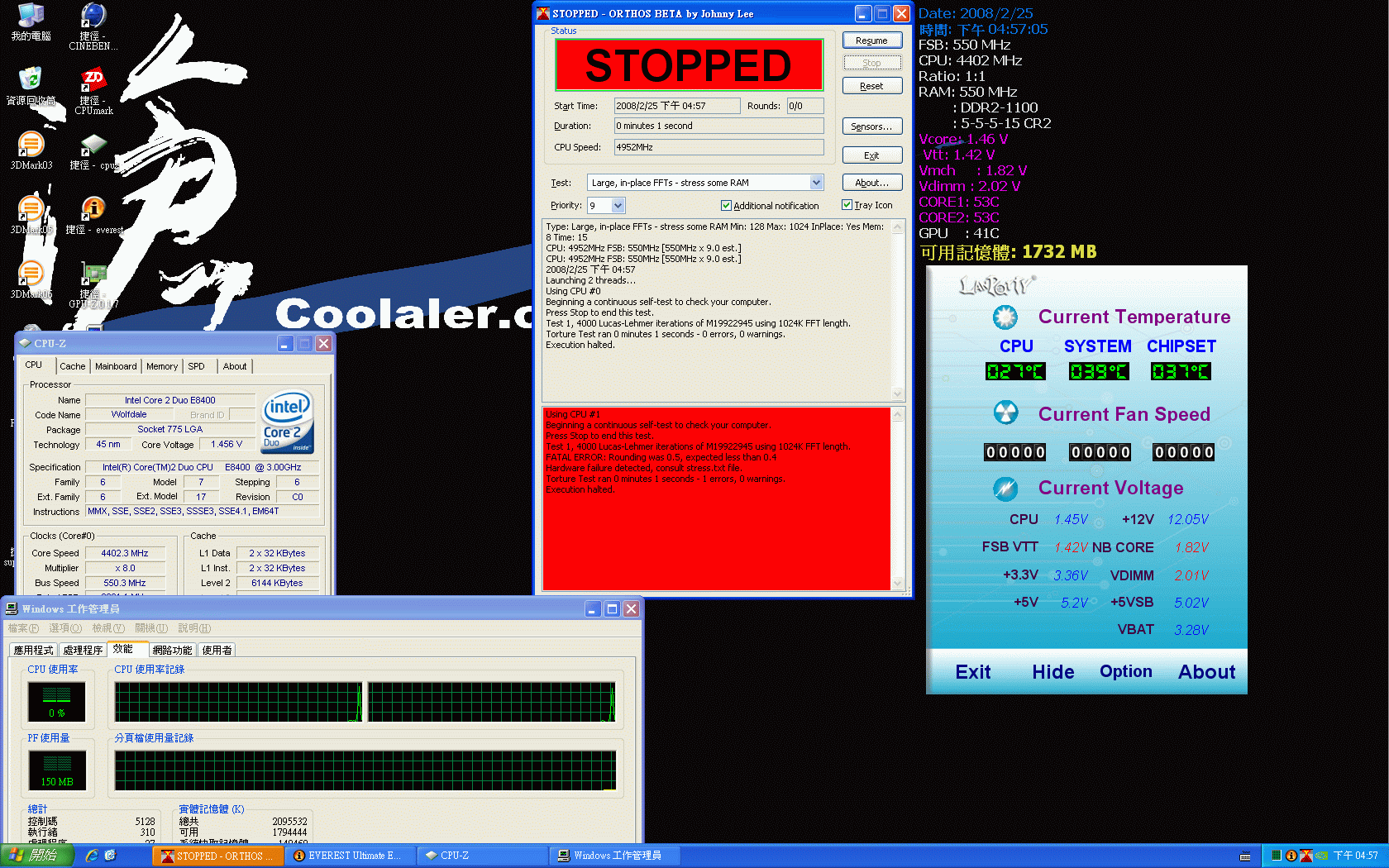
Task: Open Sensors settings in ORTHOS
Action: coord(872,126)
